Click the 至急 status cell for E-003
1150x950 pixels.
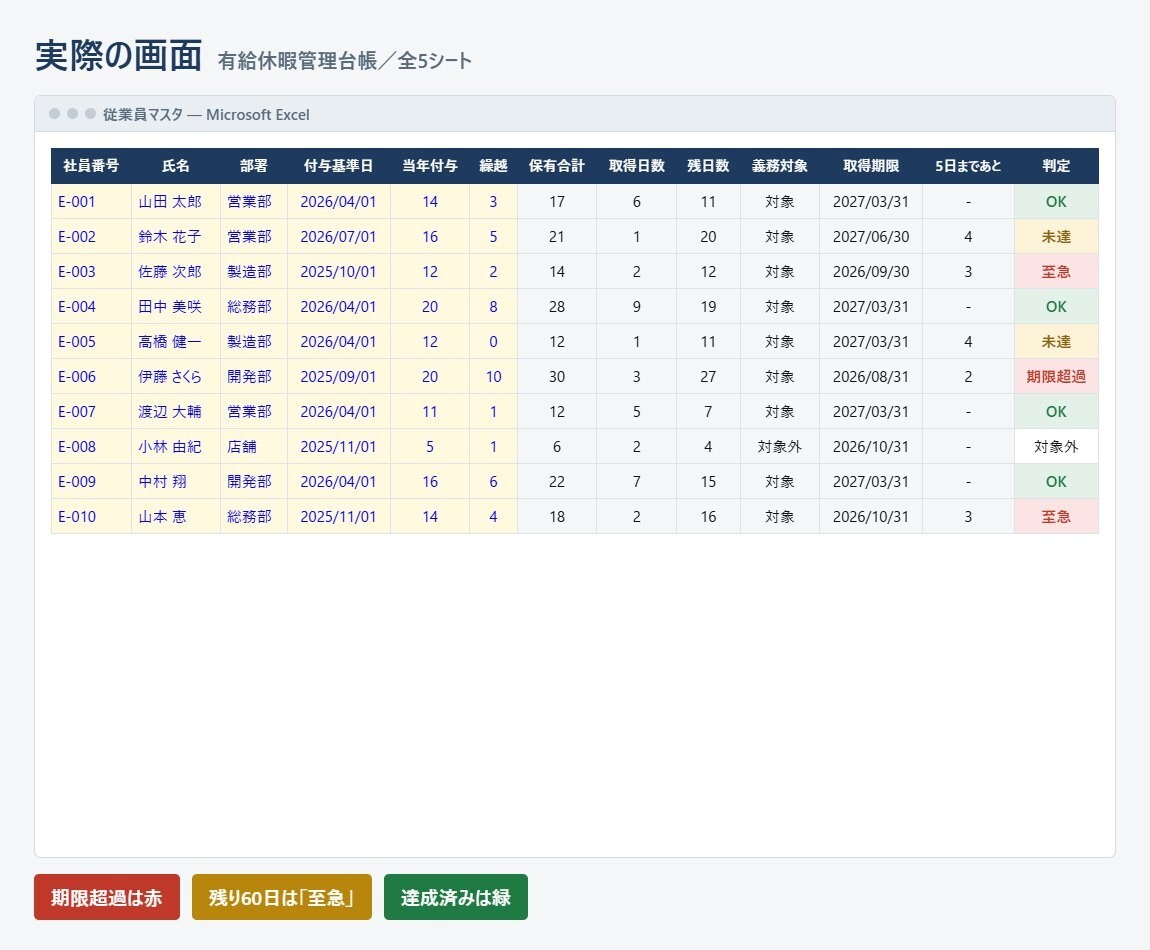(1056, 271)
